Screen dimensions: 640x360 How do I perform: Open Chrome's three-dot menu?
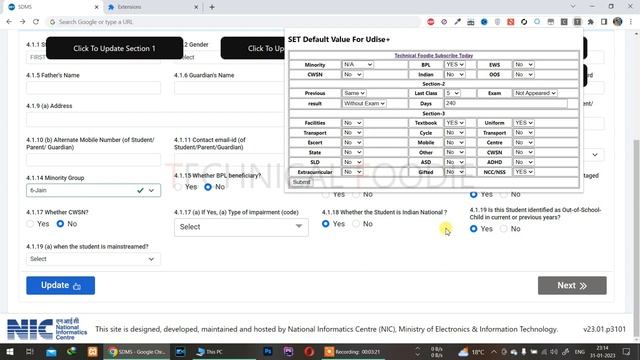(631, 22)
